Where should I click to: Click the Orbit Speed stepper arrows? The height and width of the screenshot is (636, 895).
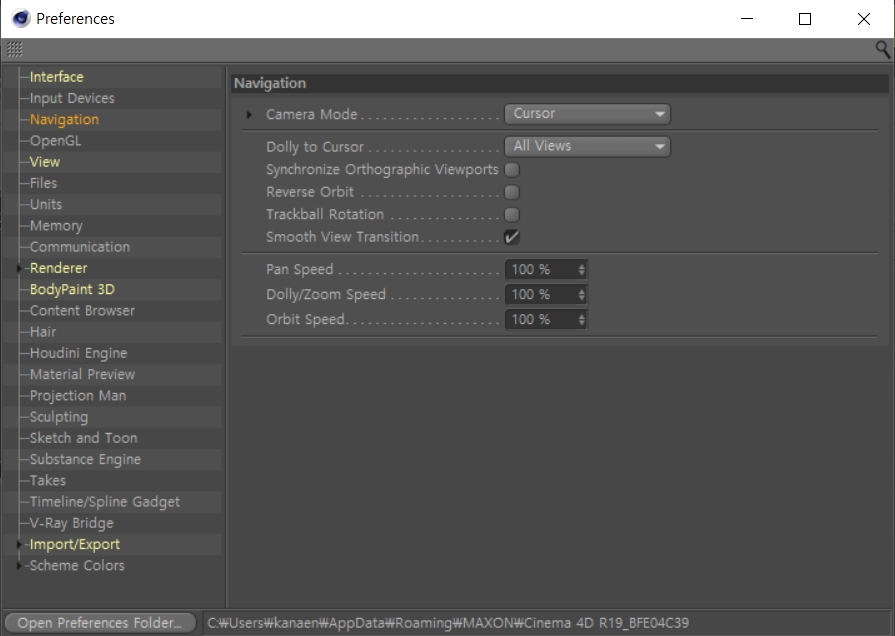pyautogui.click(x=581, y=320)
